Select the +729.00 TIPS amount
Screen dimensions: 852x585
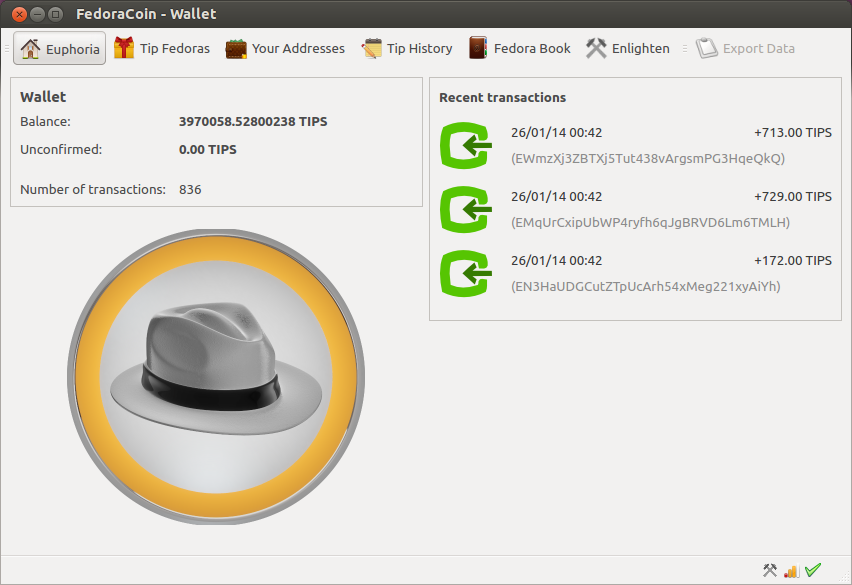[793, 197]
